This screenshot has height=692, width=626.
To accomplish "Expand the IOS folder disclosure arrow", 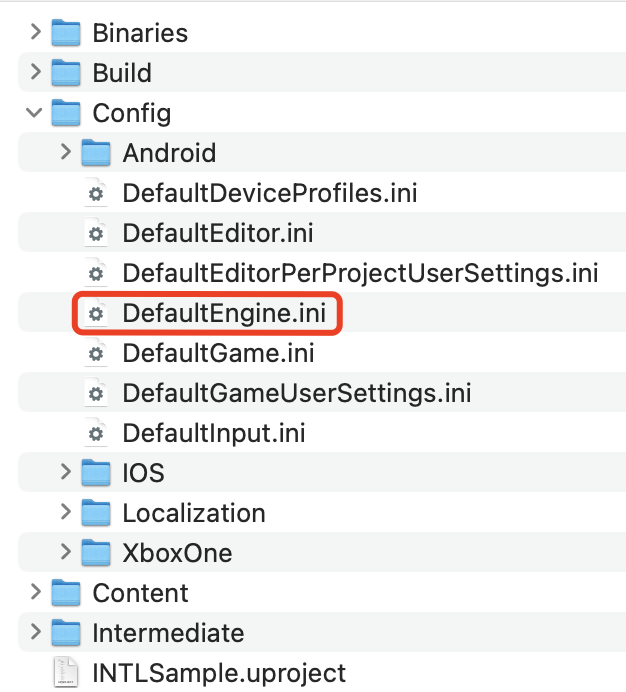I will tap(66, 473).
